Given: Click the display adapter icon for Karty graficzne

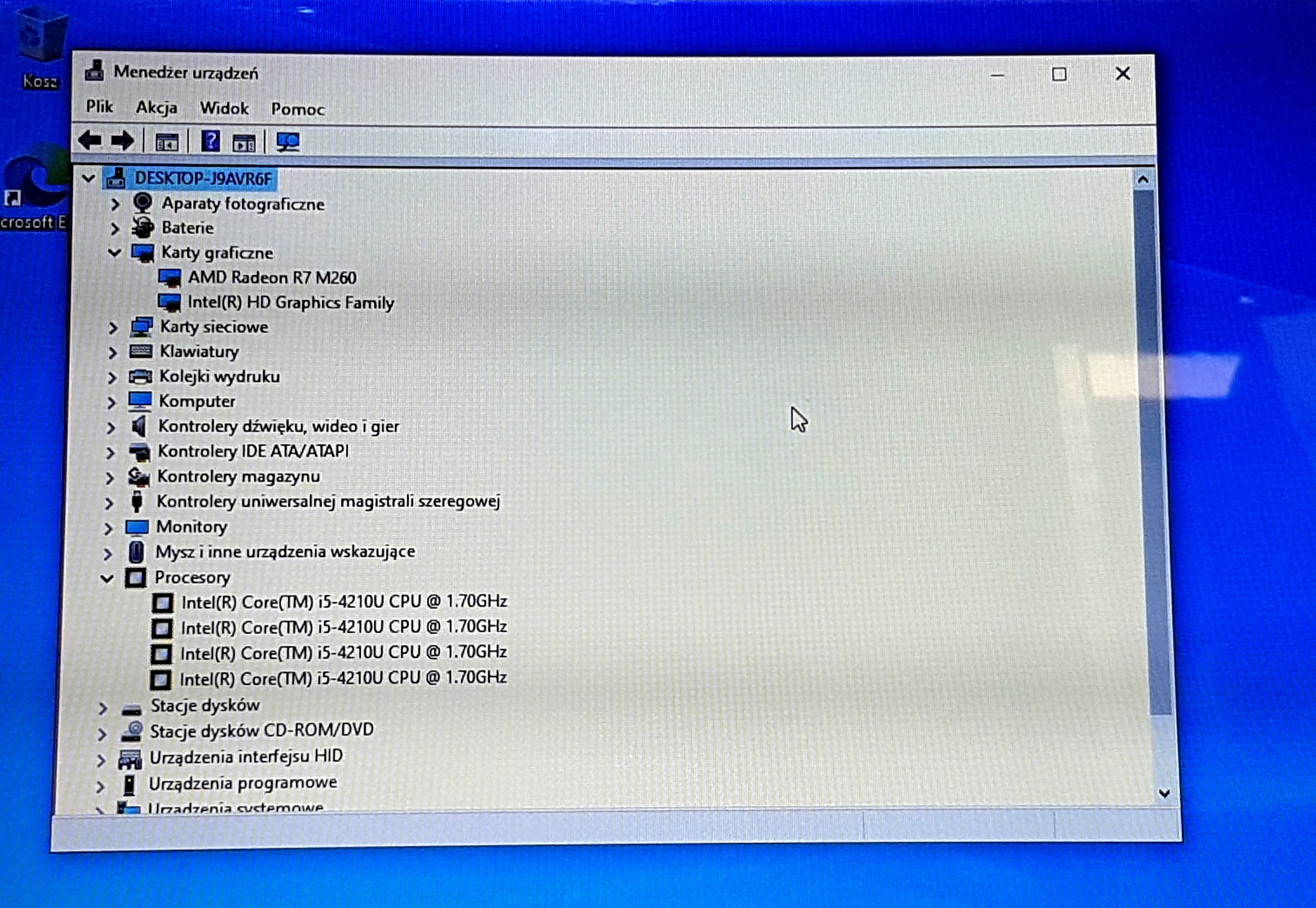Looking at the screenshot, I should point(142,253).
